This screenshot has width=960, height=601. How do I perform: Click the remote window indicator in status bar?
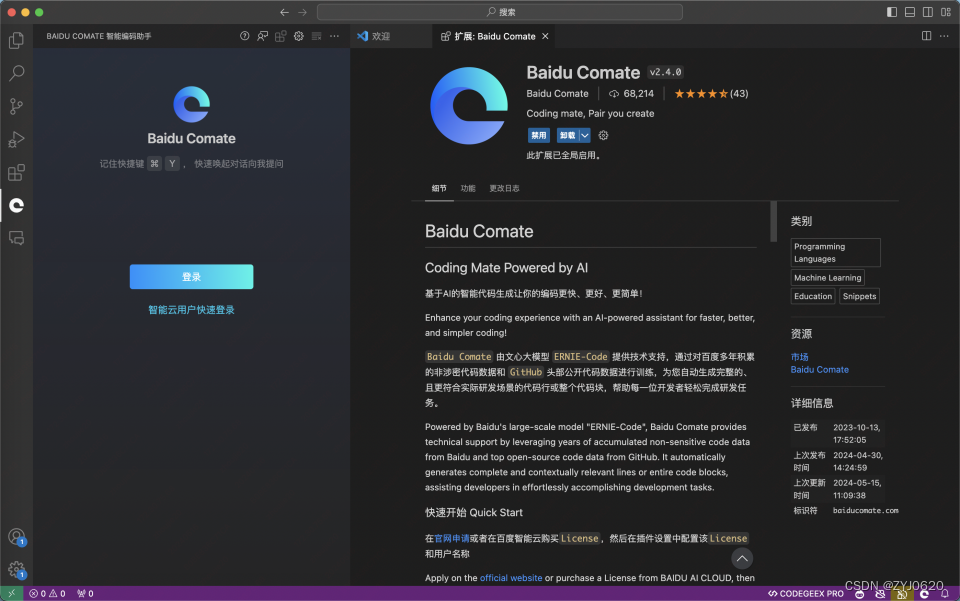click(12, 594)
